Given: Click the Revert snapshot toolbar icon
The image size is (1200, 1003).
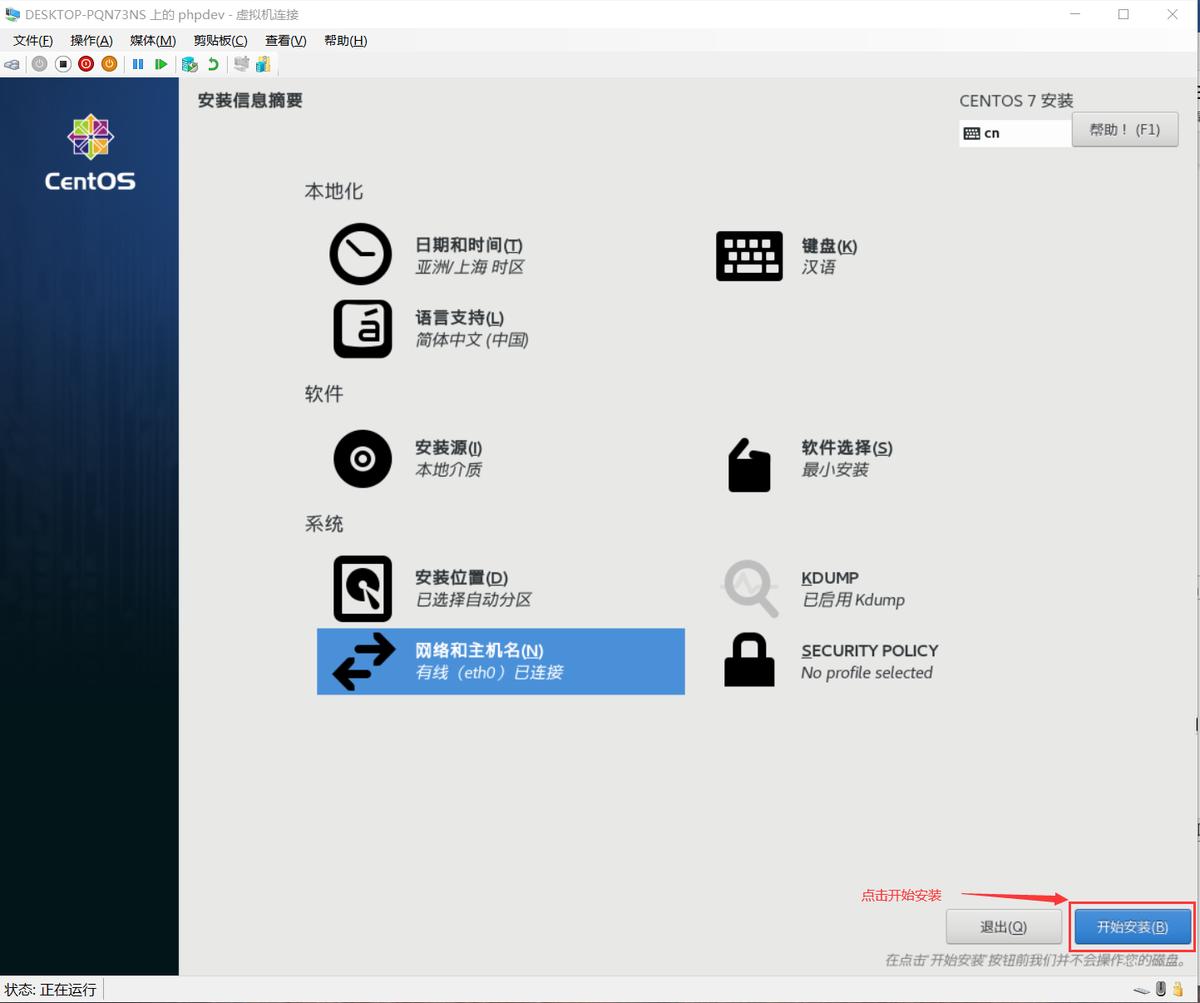Looking at the screenshot, I should pyautogui.click(x=213, y=63).
